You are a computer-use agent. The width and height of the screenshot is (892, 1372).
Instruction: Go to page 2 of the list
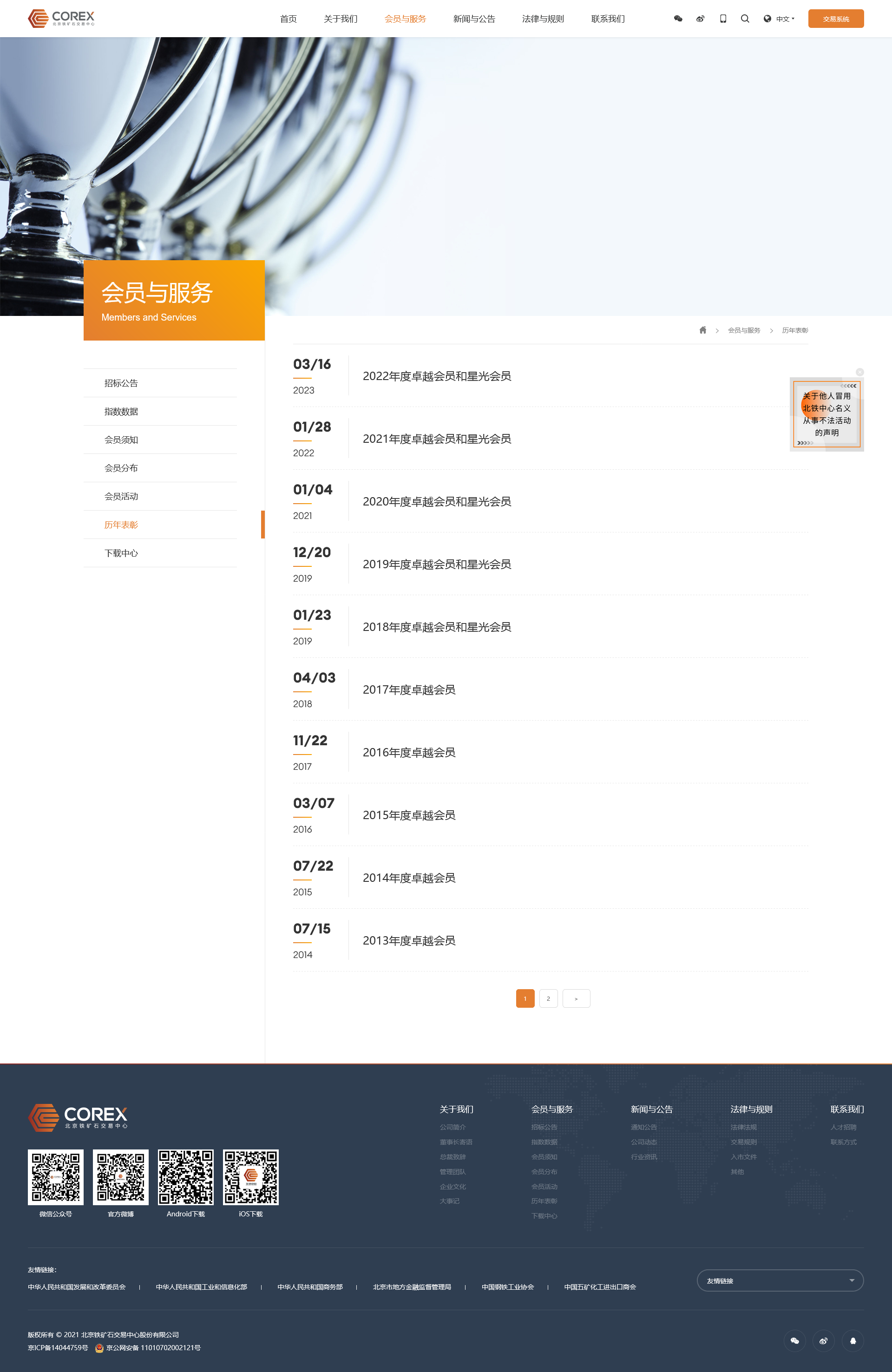pos(548,998)
